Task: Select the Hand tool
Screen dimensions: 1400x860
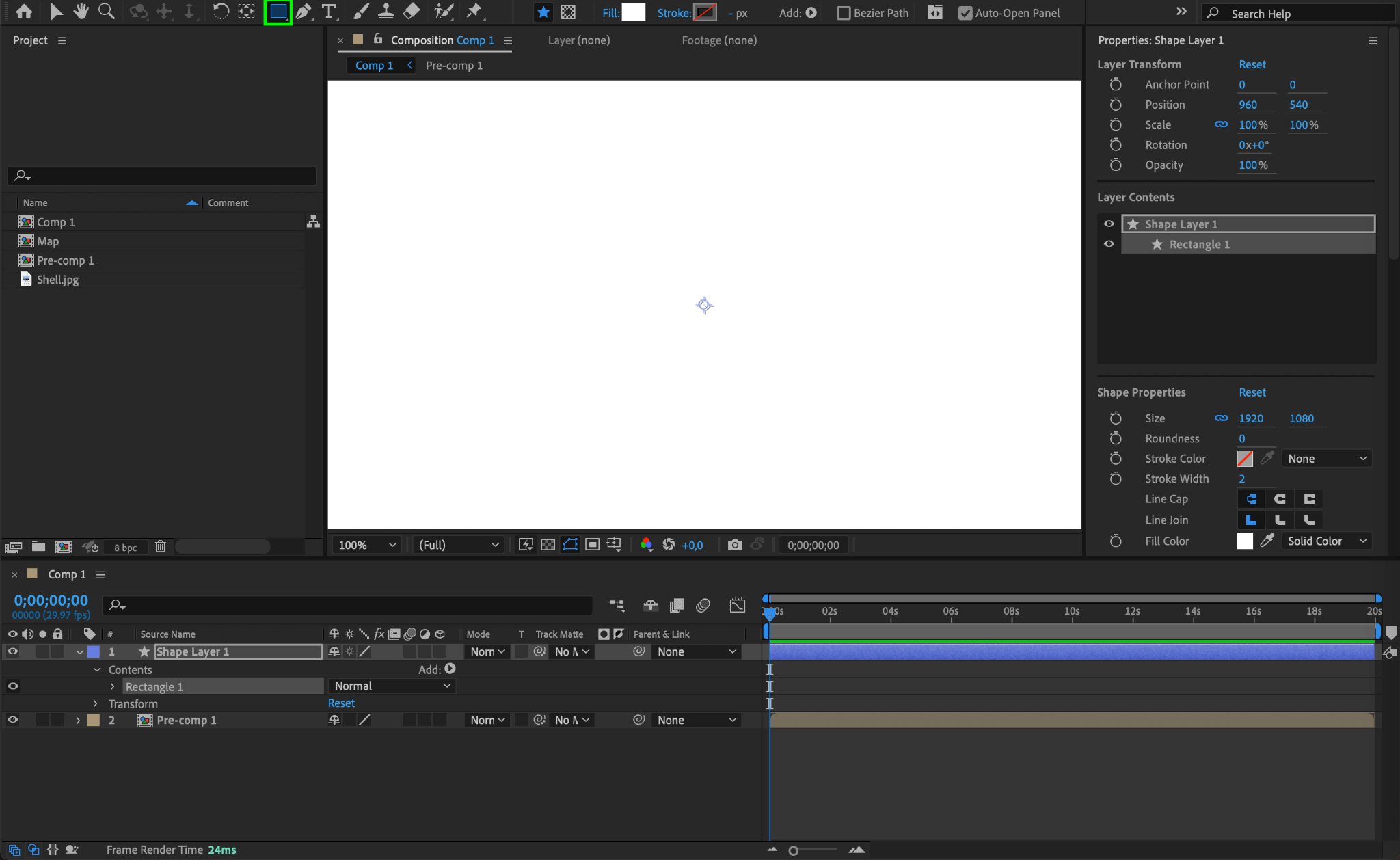Action: point(81,12)
